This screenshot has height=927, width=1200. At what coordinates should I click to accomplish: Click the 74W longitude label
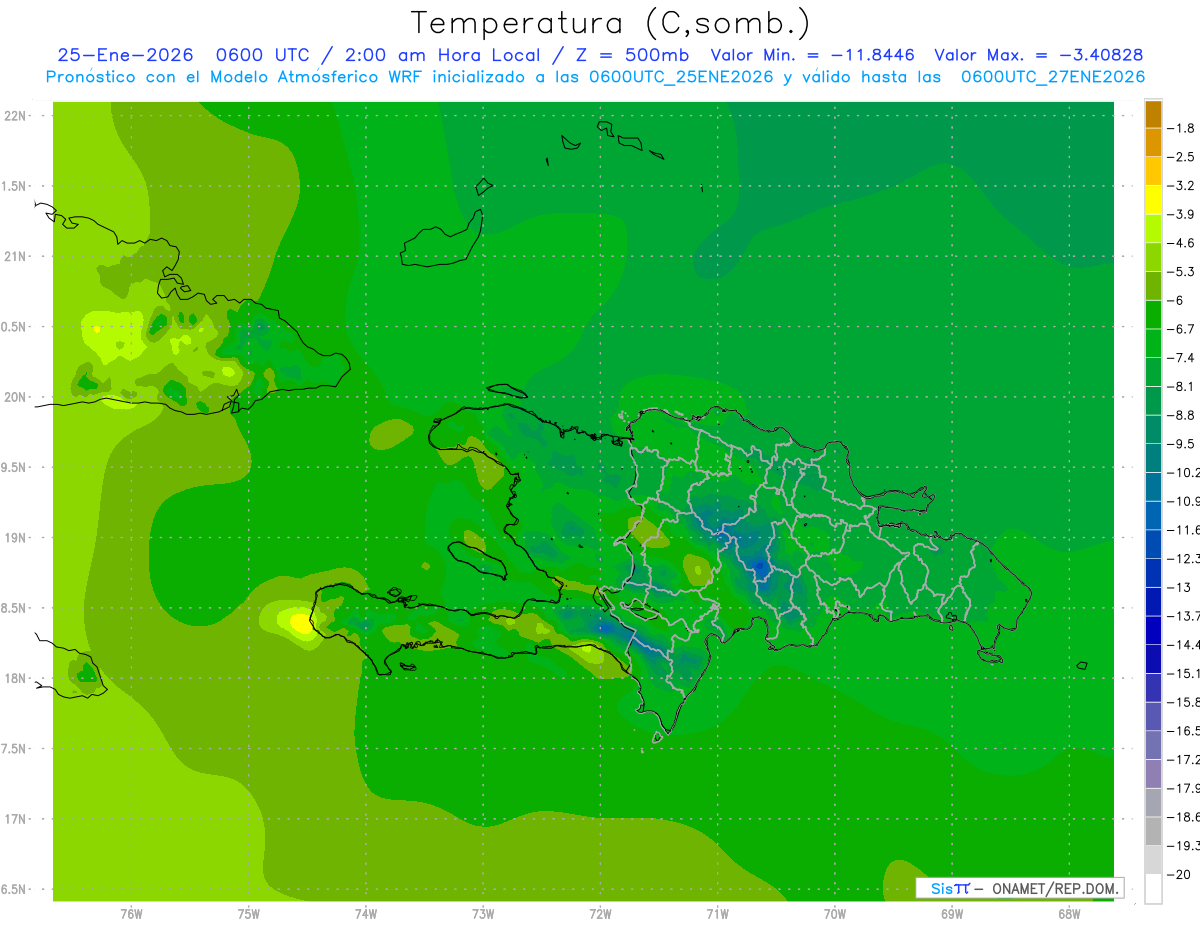[x=366, y=913]
